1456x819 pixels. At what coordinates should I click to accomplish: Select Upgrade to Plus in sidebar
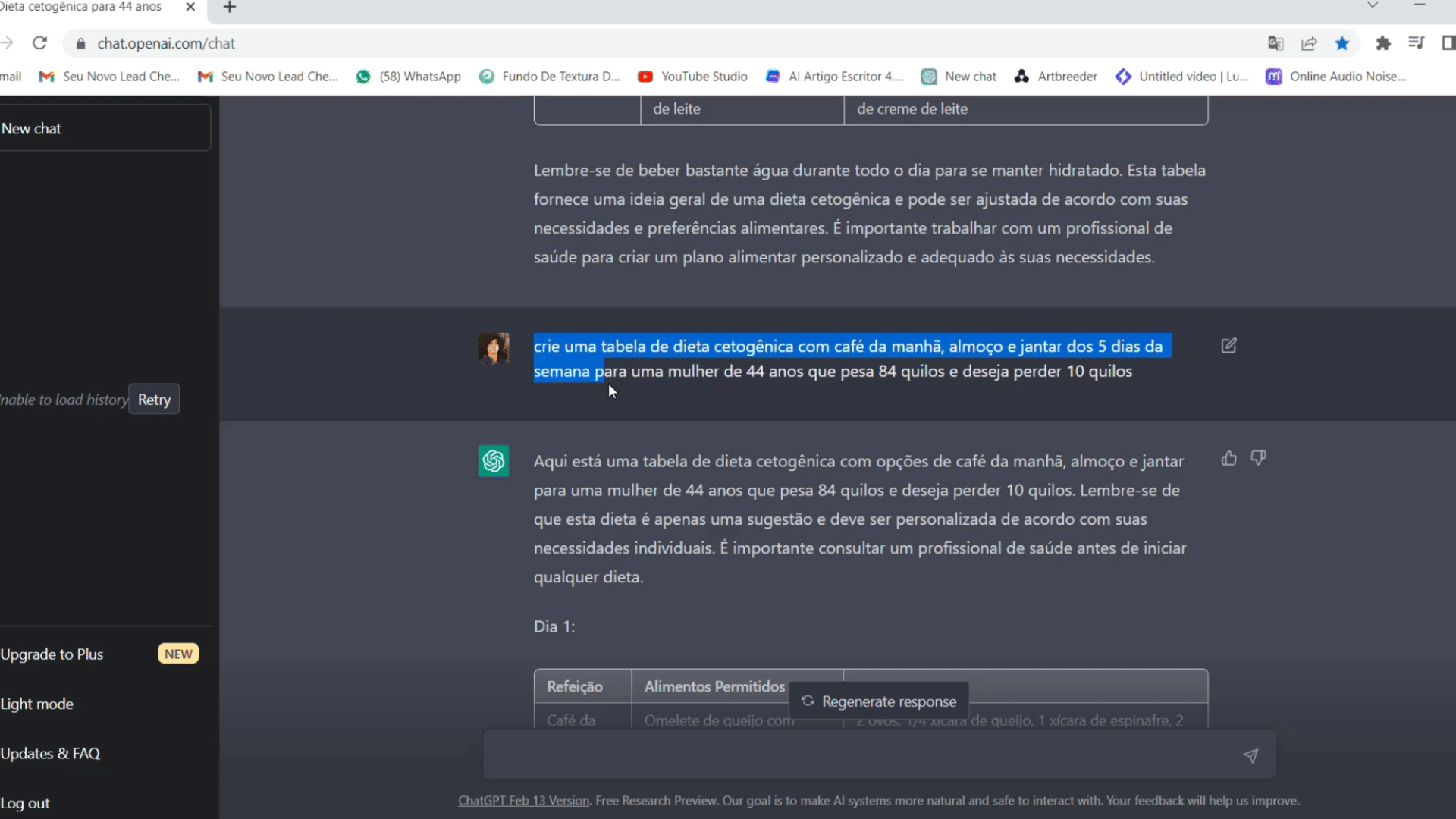[52, 654]
